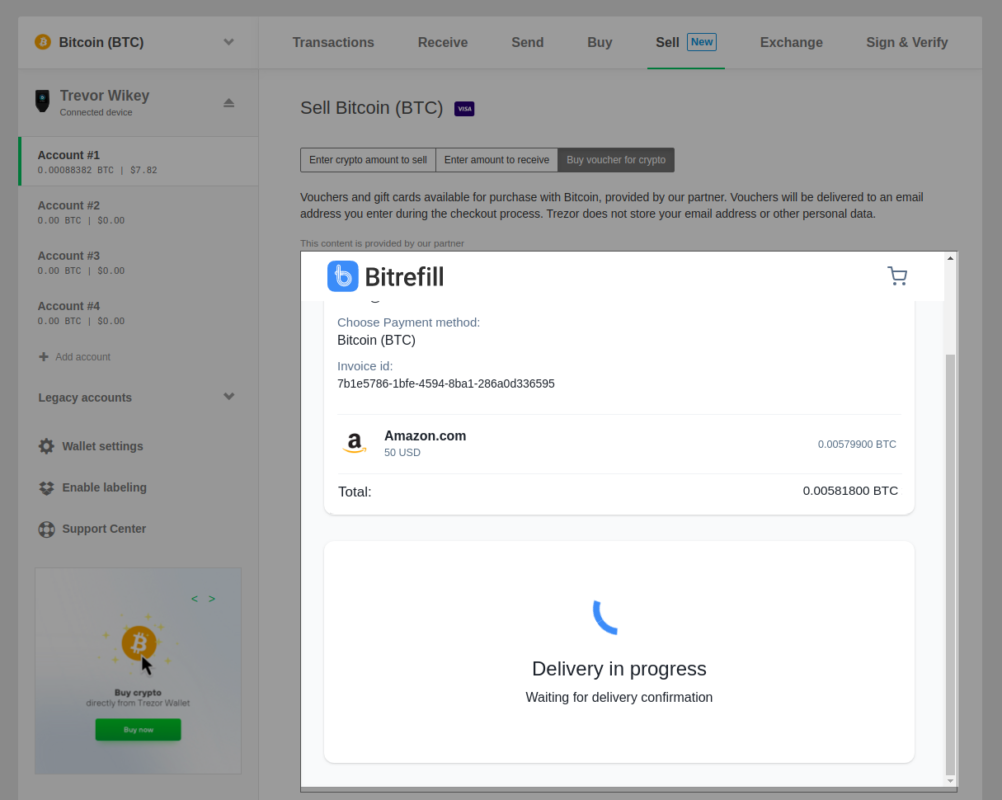Choose Enter amount to receive

[497, 160]
